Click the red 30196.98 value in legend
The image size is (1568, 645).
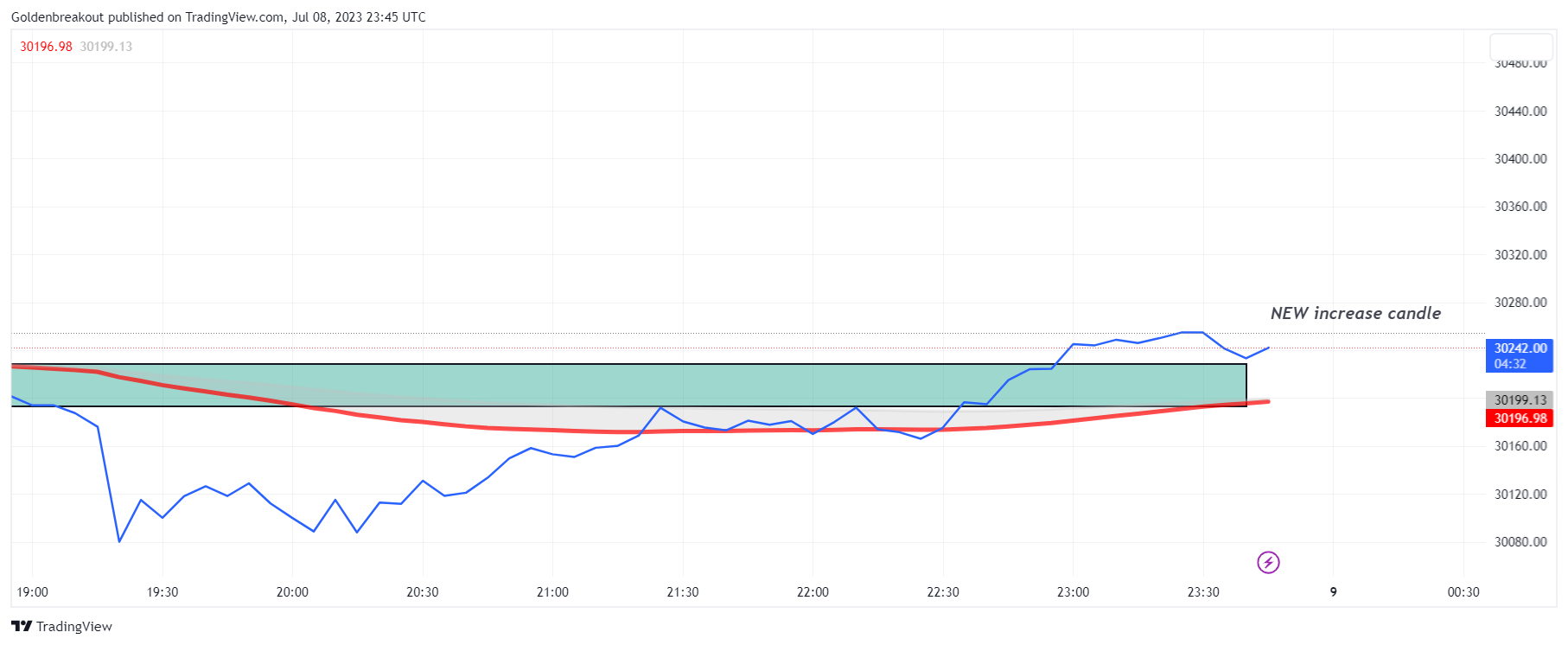pyautogui.click(x=47, y=47)
